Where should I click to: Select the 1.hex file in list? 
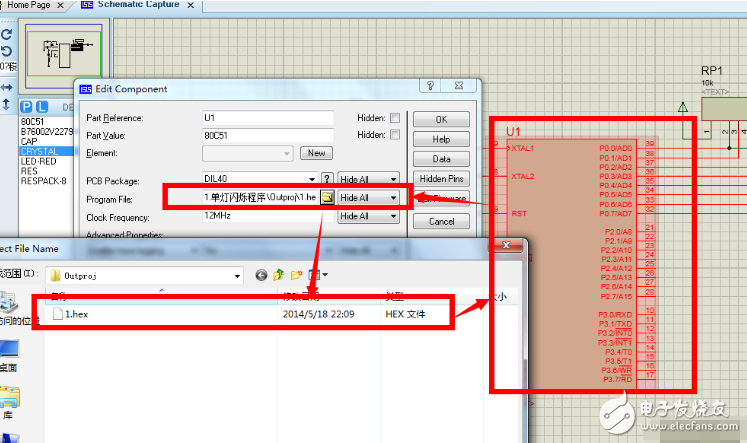[x=76, y=314]
